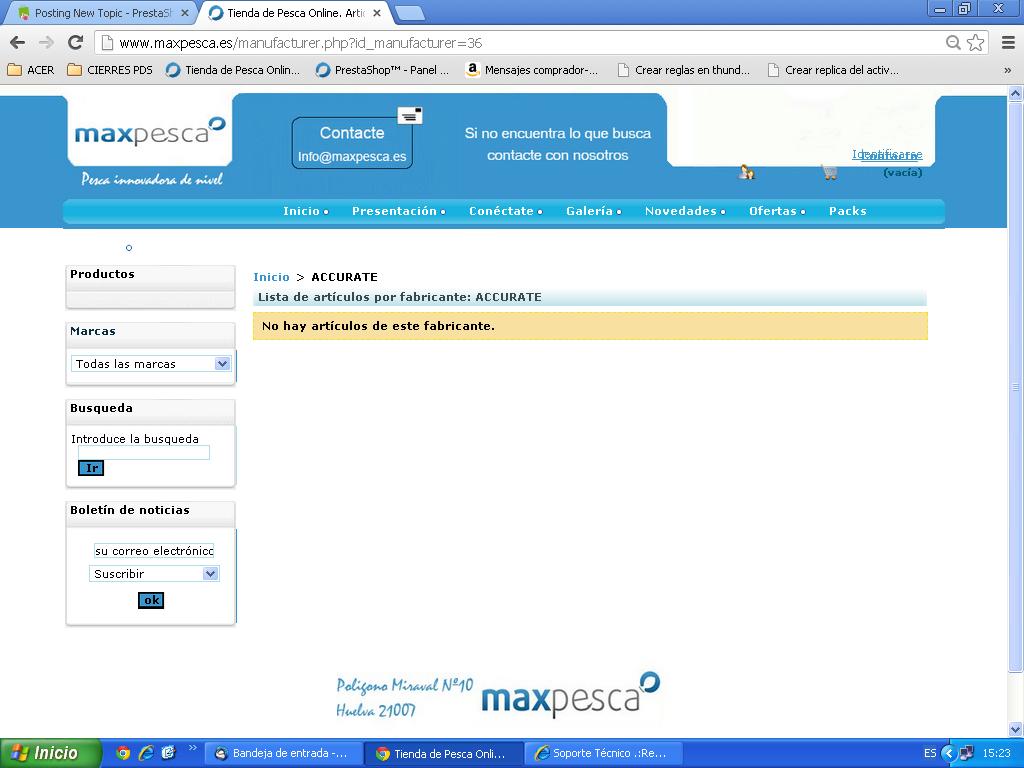
Task: Click the Ir search button
Action: pyautogui.click(x=91, y=468)
